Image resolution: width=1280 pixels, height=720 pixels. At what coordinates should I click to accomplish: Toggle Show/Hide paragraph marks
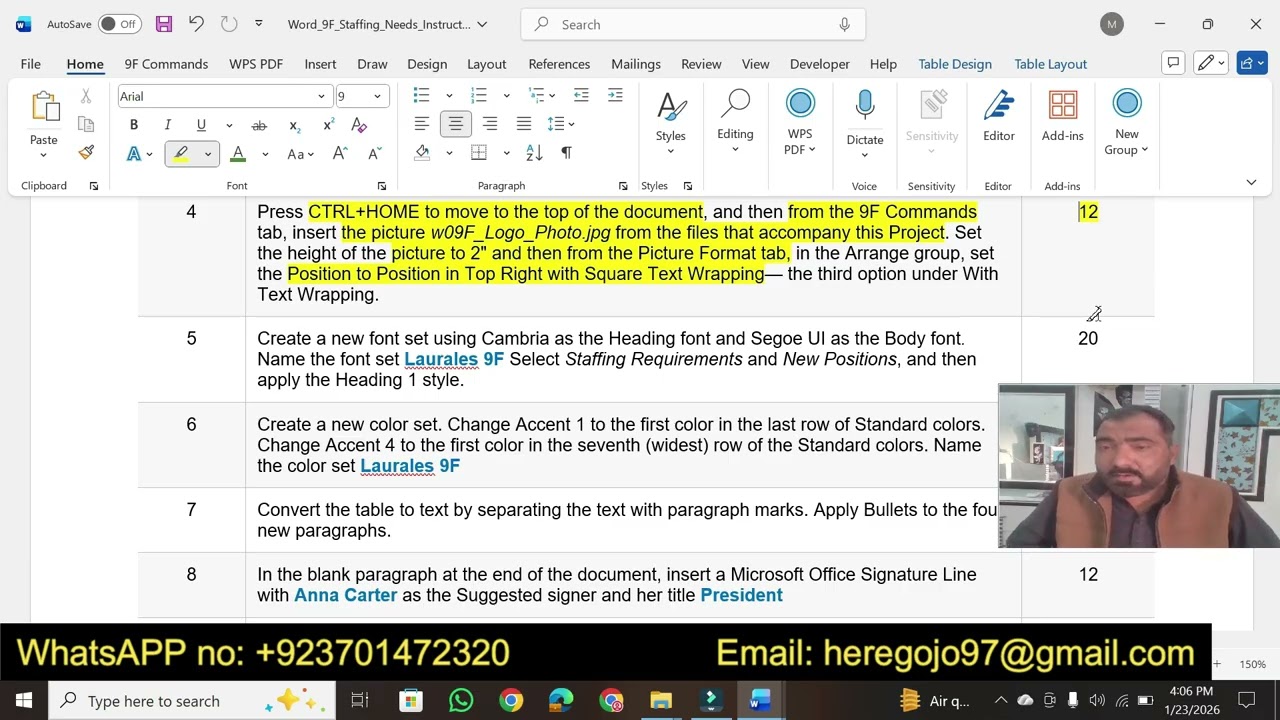click(x=567, y=153)
